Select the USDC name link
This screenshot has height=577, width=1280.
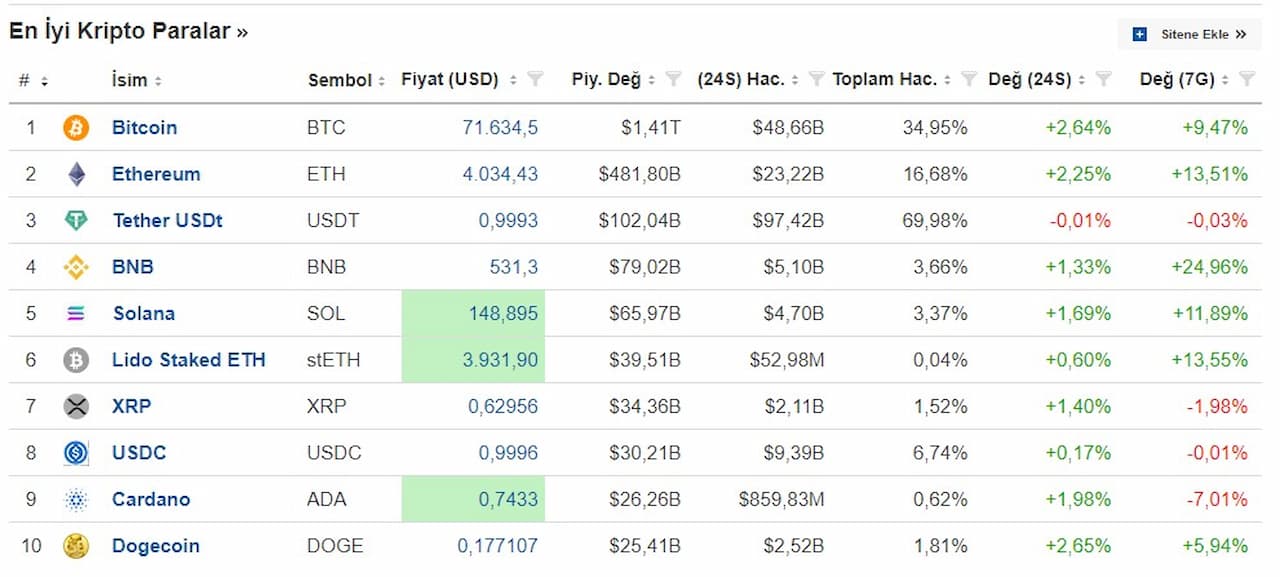click(x=139, y=453)
